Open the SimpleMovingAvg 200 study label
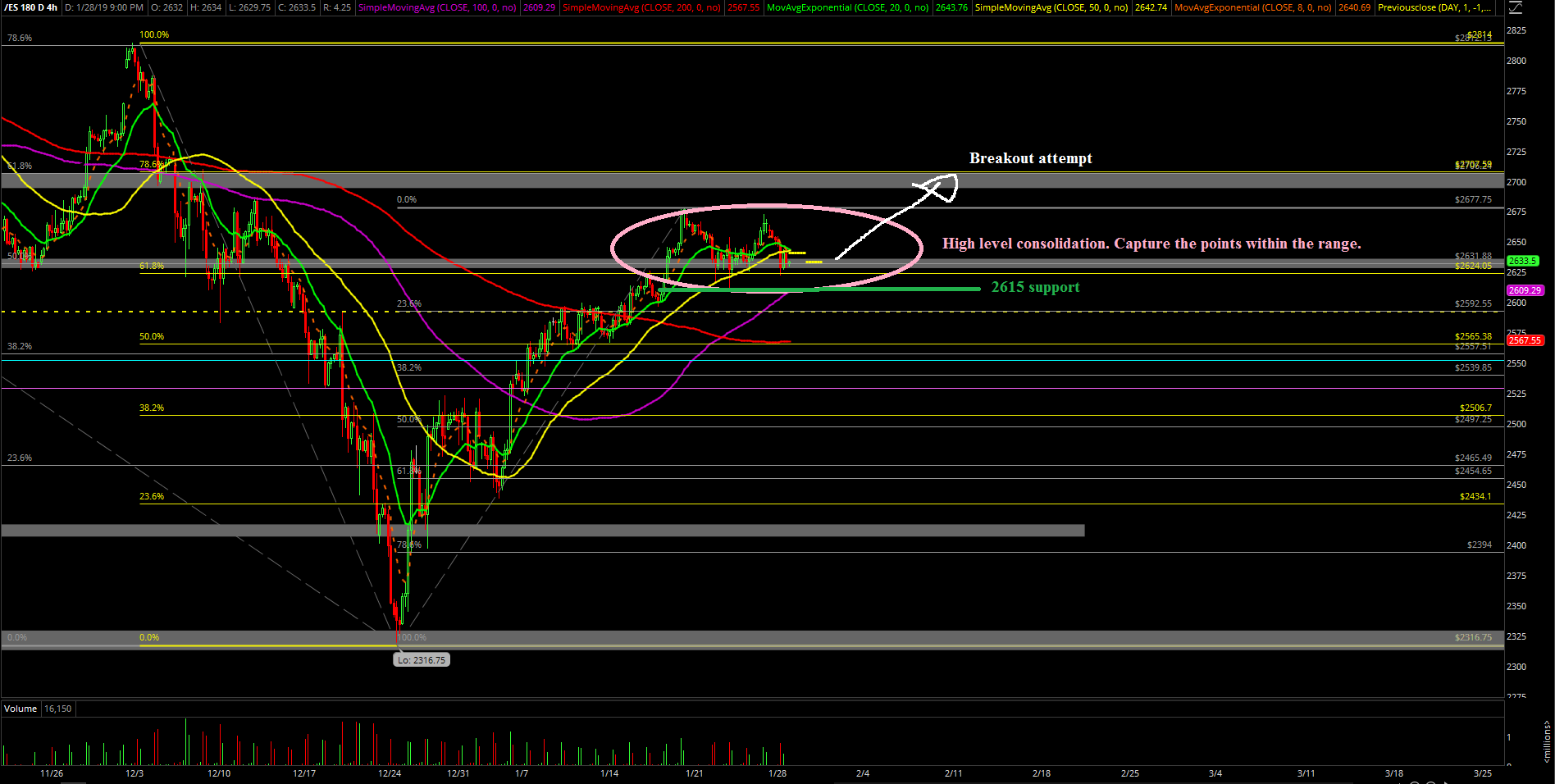Image resolution: width=1555 pixels, height=784 pixels. (x=641, y=7)
